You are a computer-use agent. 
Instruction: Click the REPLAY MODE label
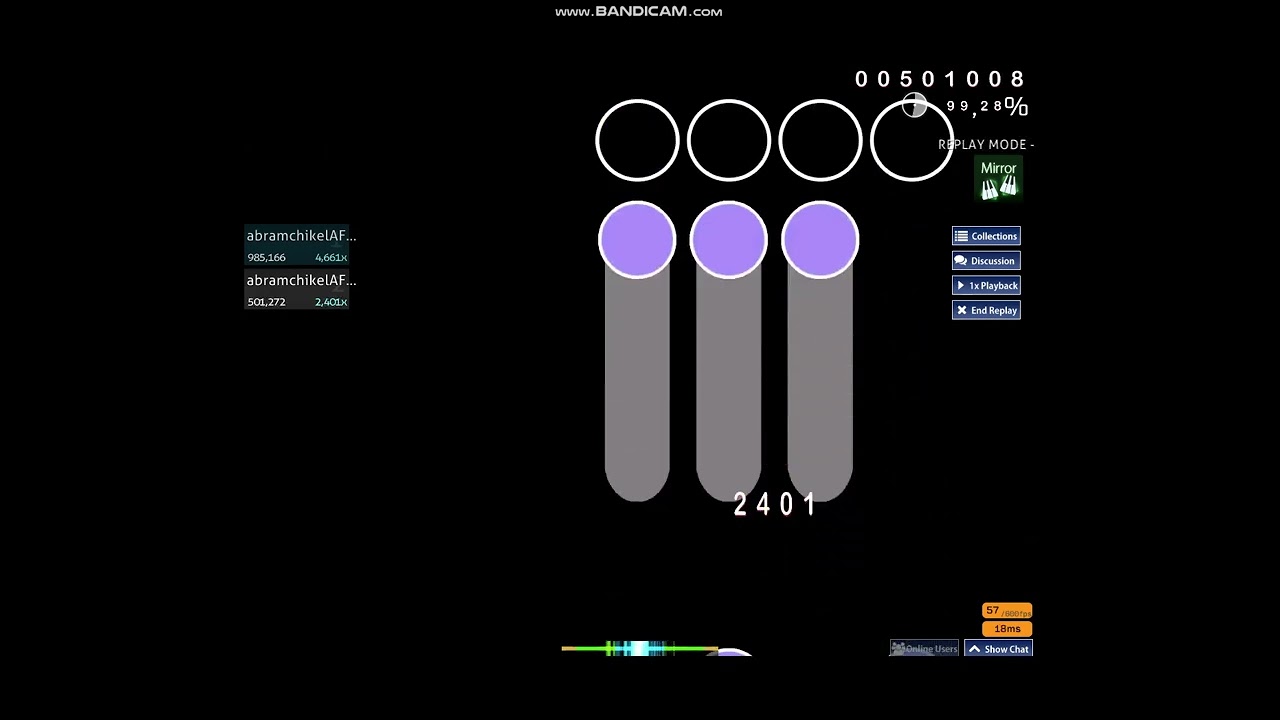pyautogui.click(x=986, y=145)
